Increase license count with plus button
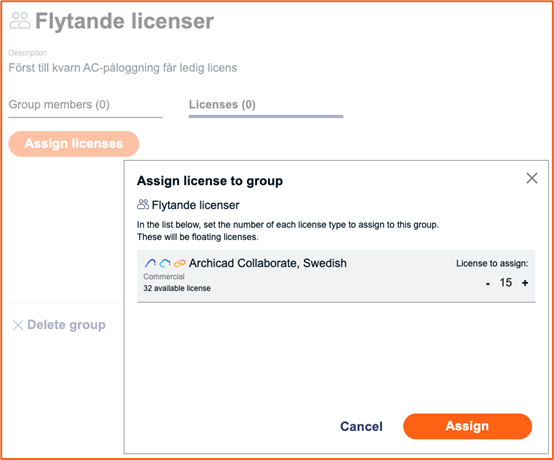The width and height of the screenshot is (554, 460). coord(525,283)
